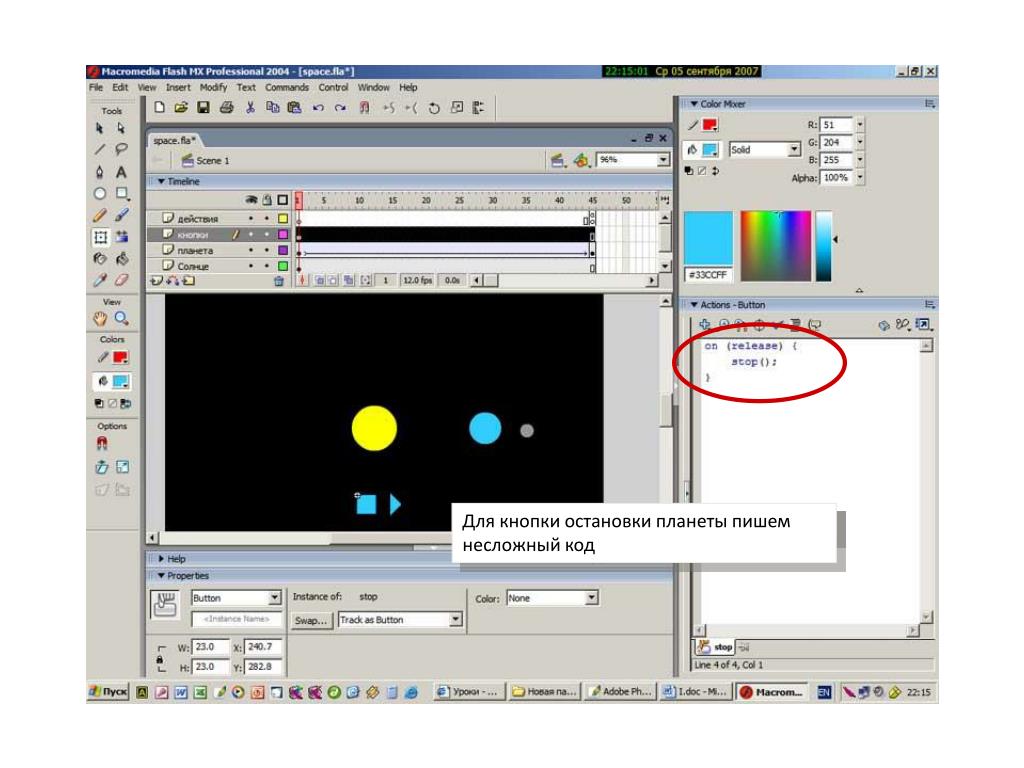Screen dimensions: 1024x768
Task: Click the Open file toolbar icon
Action: [x=181, y=108]
